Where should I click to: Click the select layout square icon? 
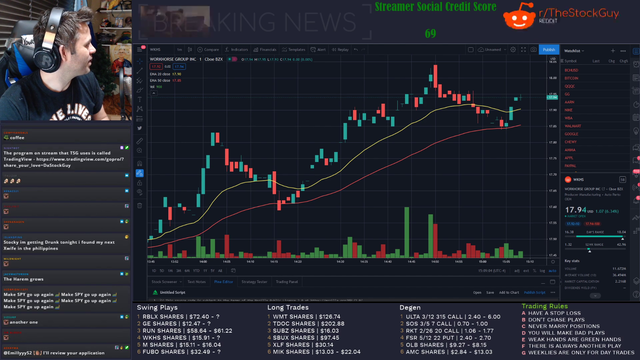pyautogui.click(x=471, y=49)
